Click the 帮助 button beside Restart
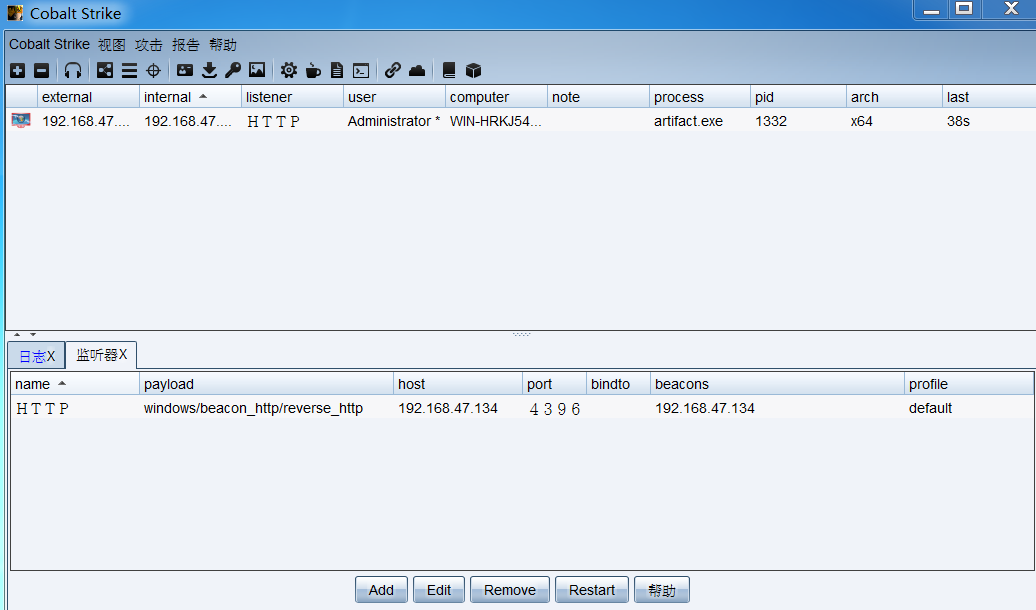This screenshot has height=610, width=1036. pyautogui.click(x=661, y=590)
